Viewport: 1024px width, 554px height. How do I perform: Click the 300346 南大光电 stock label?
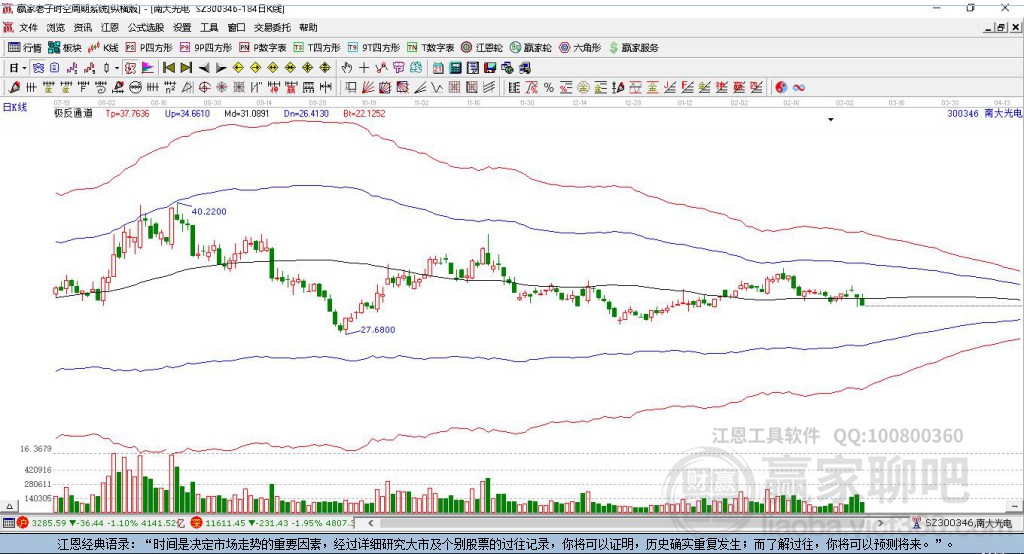coord(985,113)
